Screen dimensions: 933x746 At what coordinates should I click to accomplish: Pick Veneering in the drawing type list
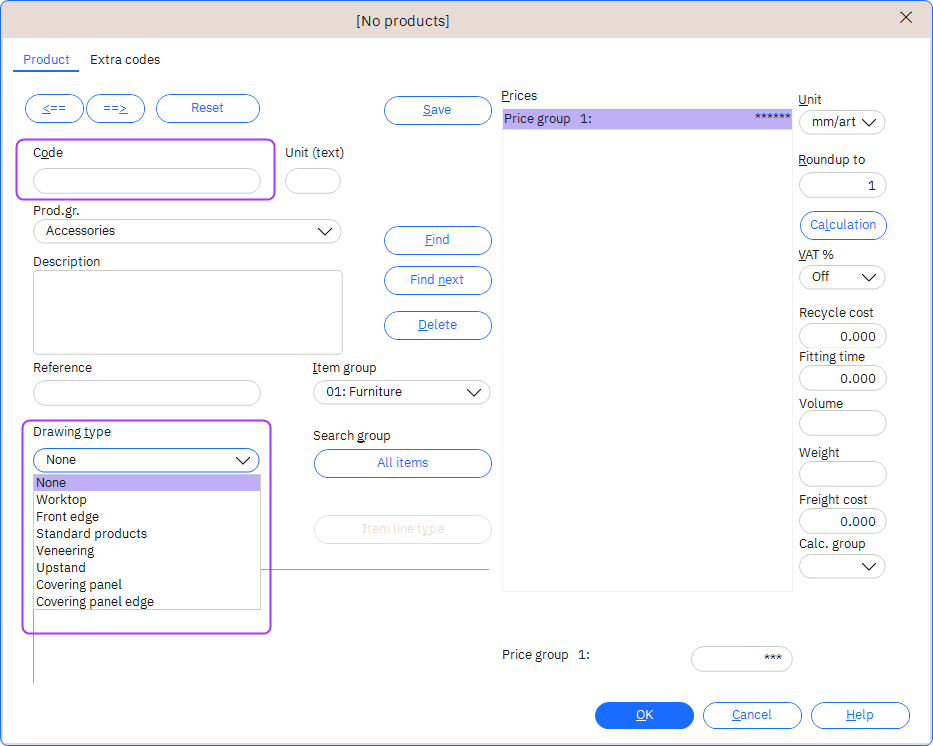click(x=65, y=551)
